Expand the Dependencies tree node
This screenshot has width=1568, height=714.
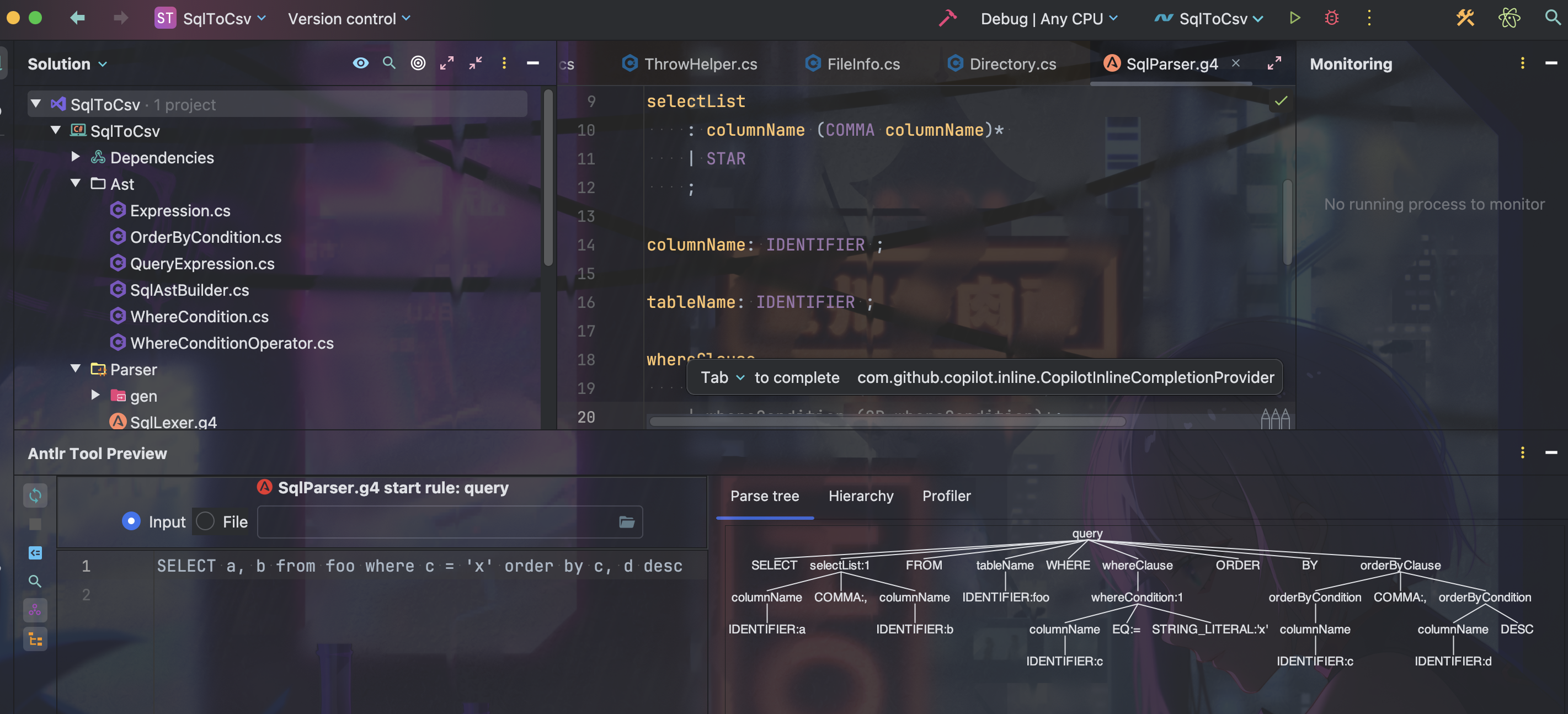point(76,158)
